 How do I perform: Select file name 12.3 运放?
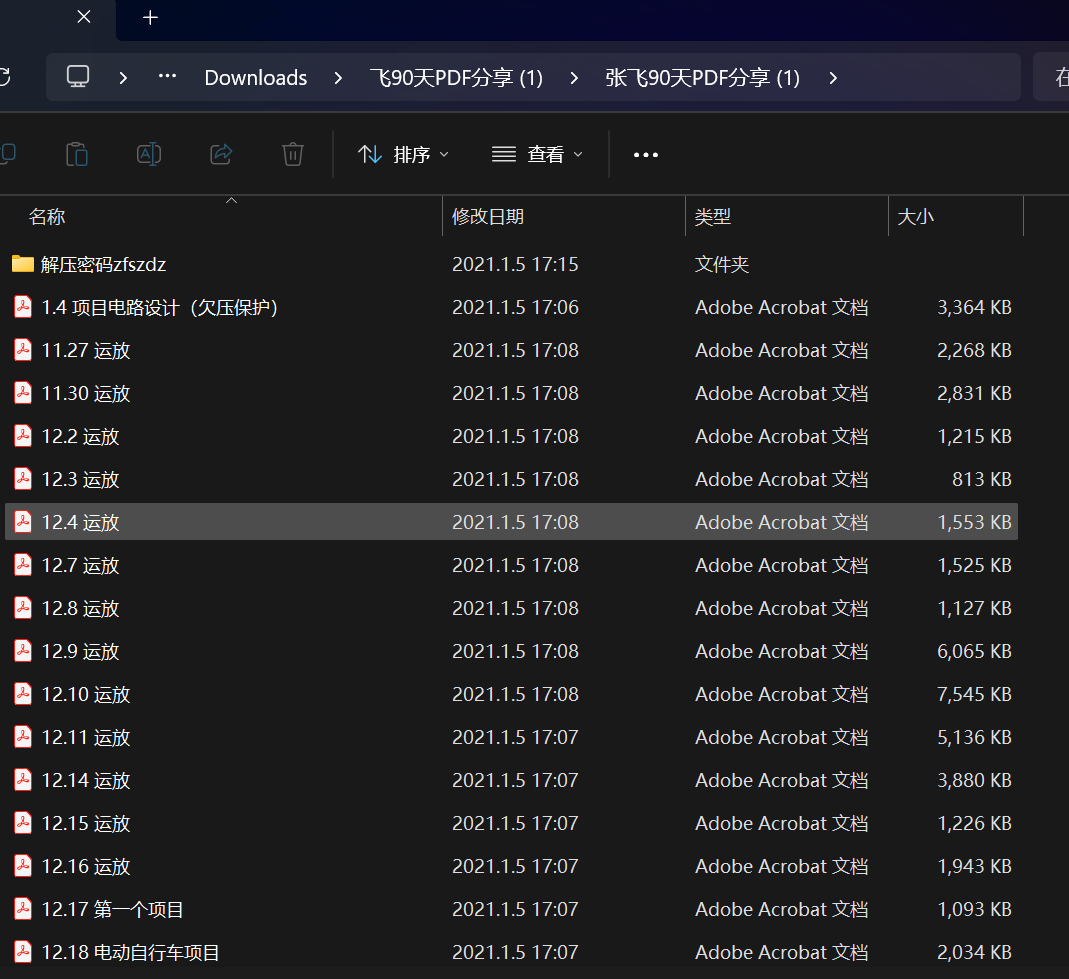(80, 479)
